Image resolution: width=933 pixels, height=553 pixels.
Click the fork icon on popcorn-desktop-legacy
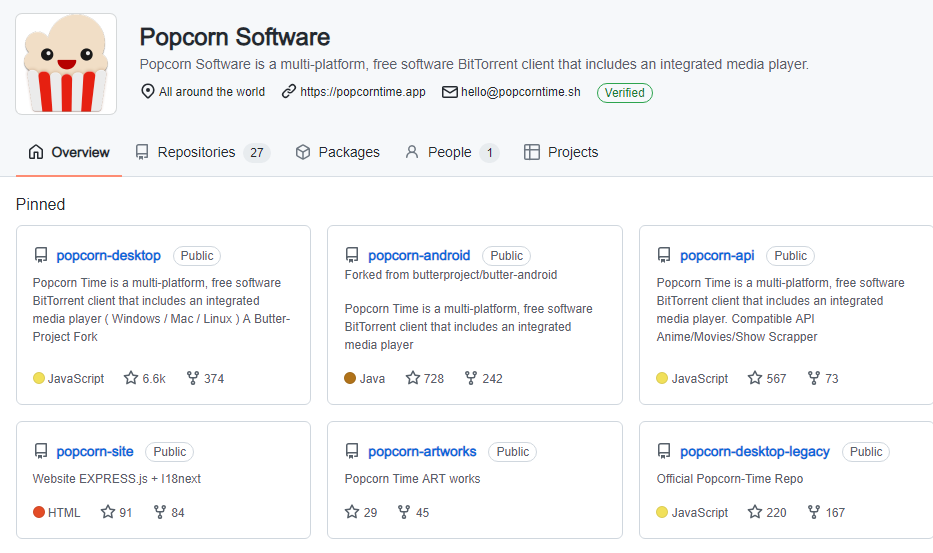814,512
